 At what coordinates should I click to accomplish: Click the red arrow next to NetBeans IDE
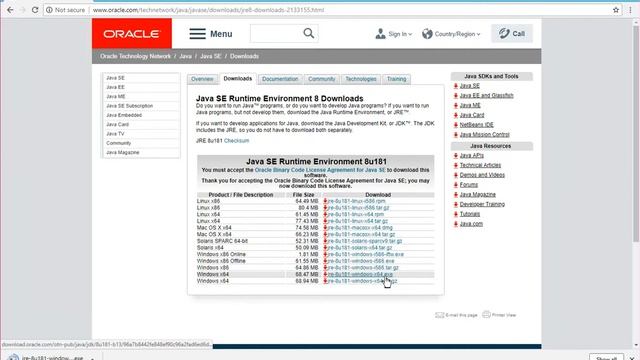tap(456, 125)
